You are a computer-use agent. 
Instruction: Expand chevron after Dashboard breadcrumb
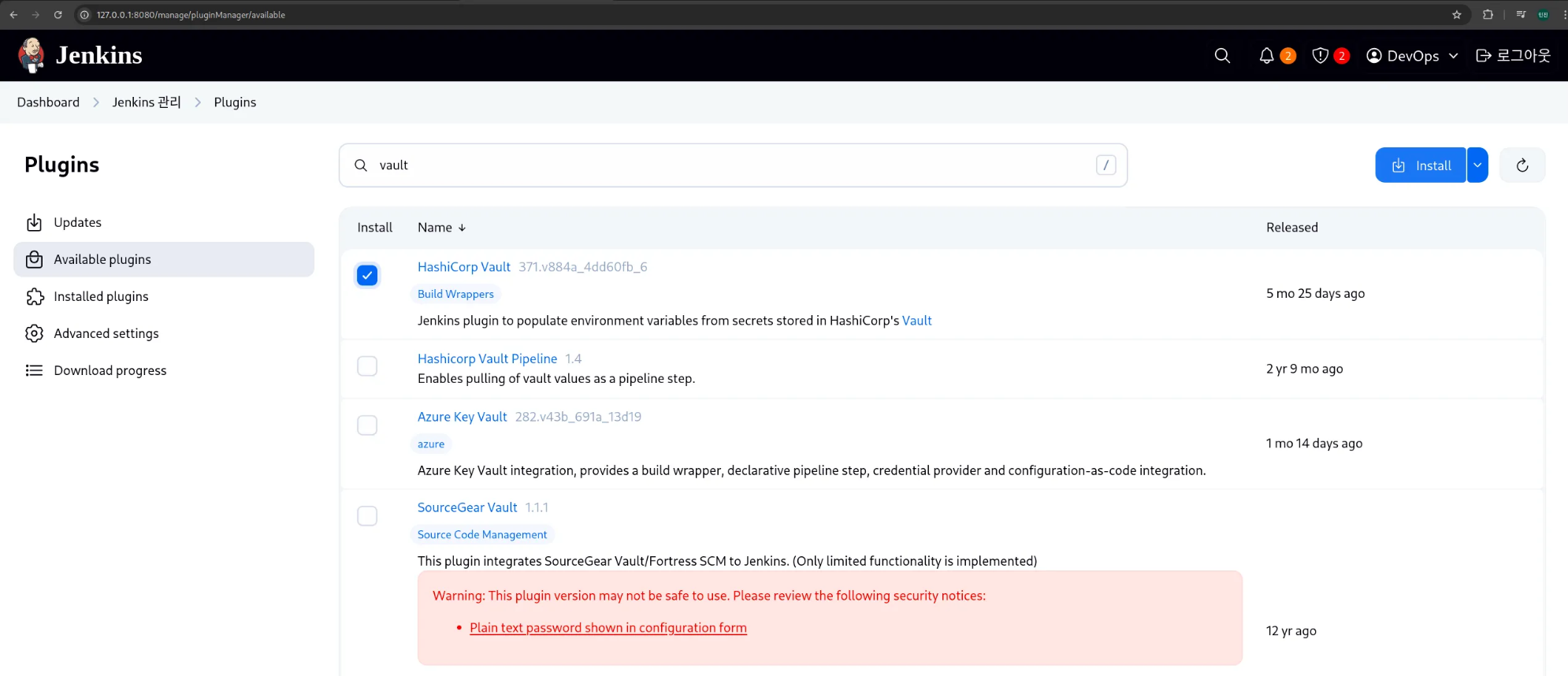[x=96, y=102]
